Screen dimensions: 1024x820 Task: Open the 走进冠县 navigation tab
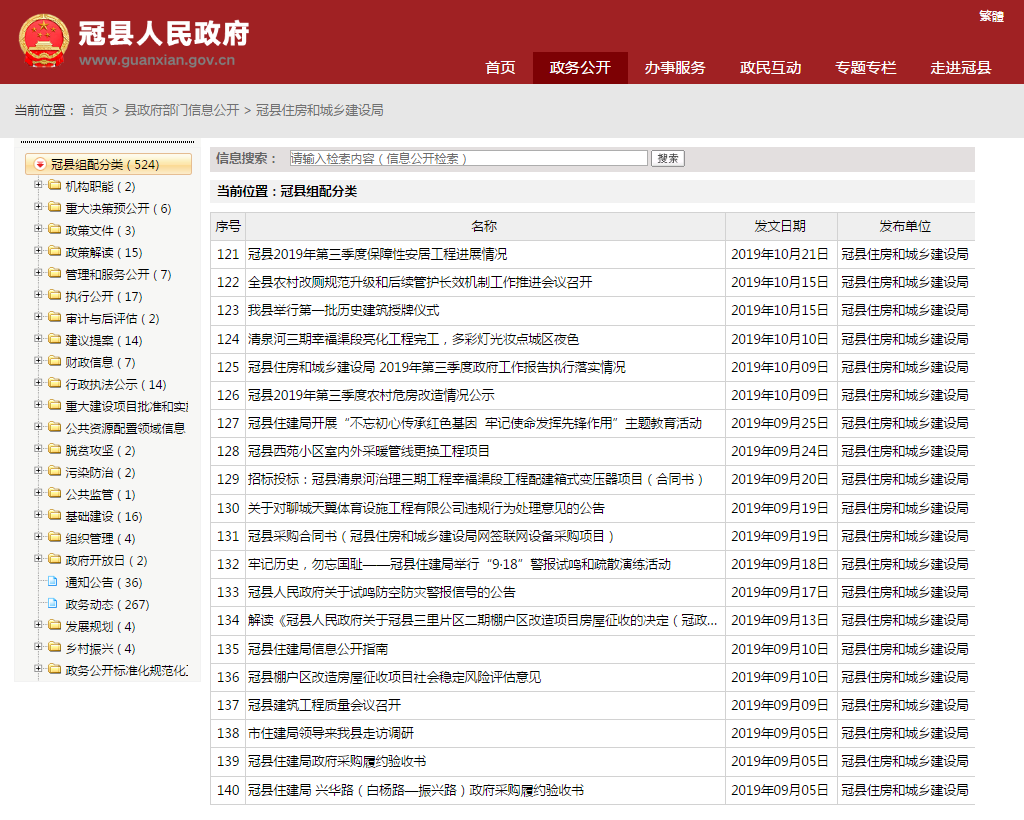961,68
